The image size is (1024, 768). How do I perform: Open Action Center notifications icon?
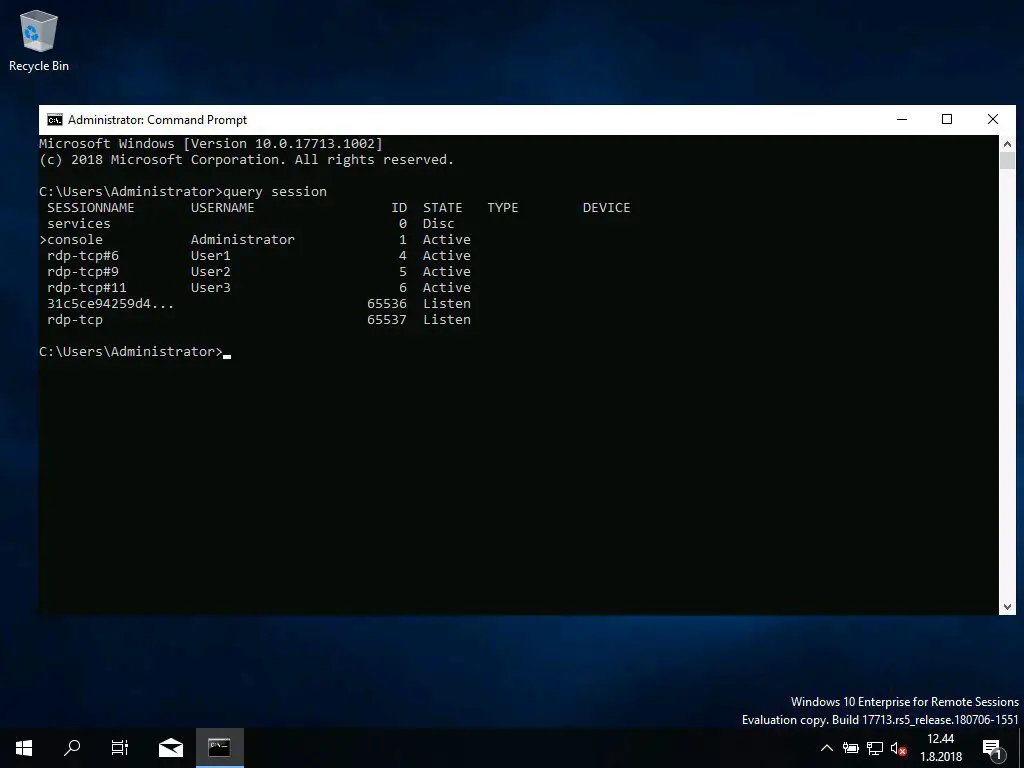992,748
